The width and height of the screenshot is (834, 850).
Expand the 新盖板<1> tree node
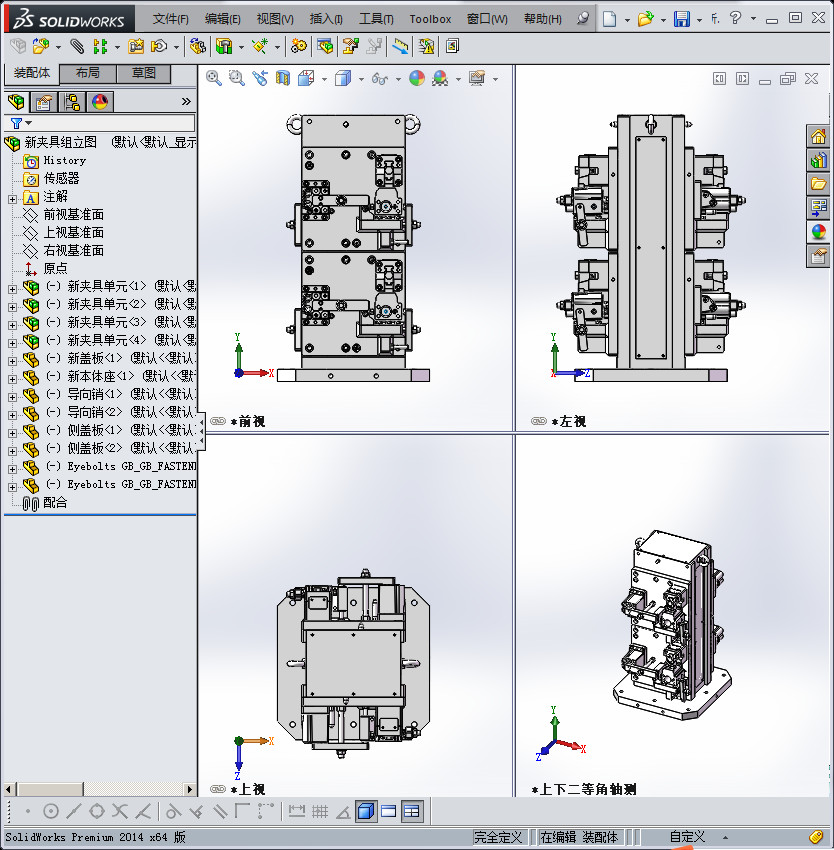click(12, 361)
